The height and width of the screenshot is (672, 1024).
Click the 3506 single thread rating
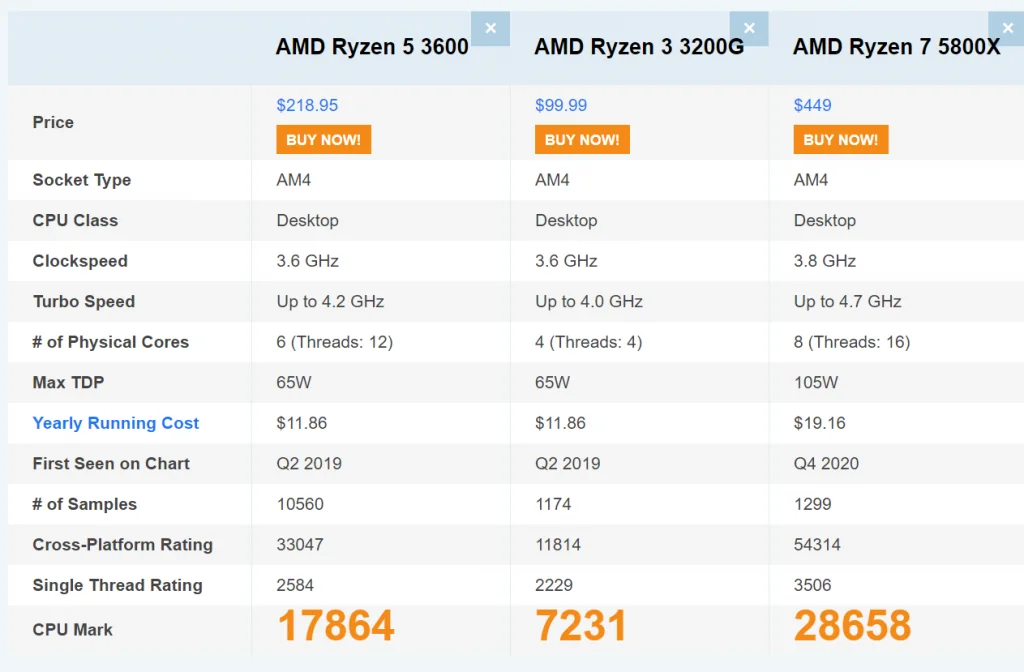812,585
